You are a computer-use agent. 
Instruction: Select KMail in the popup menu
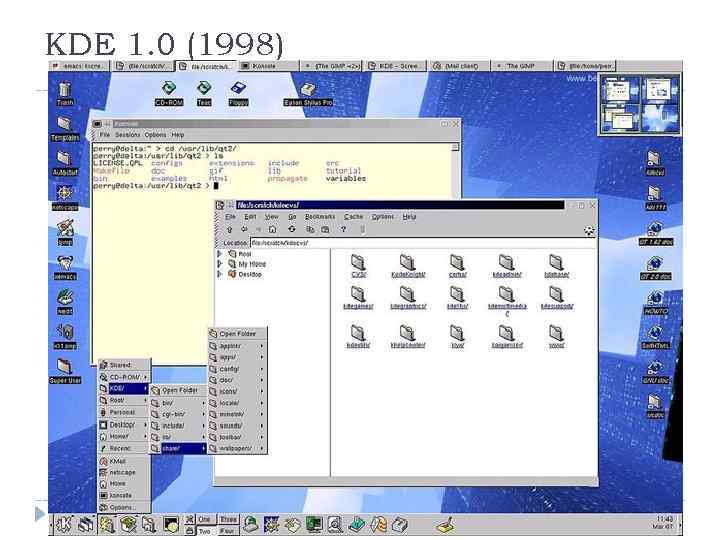pos(124,461)
